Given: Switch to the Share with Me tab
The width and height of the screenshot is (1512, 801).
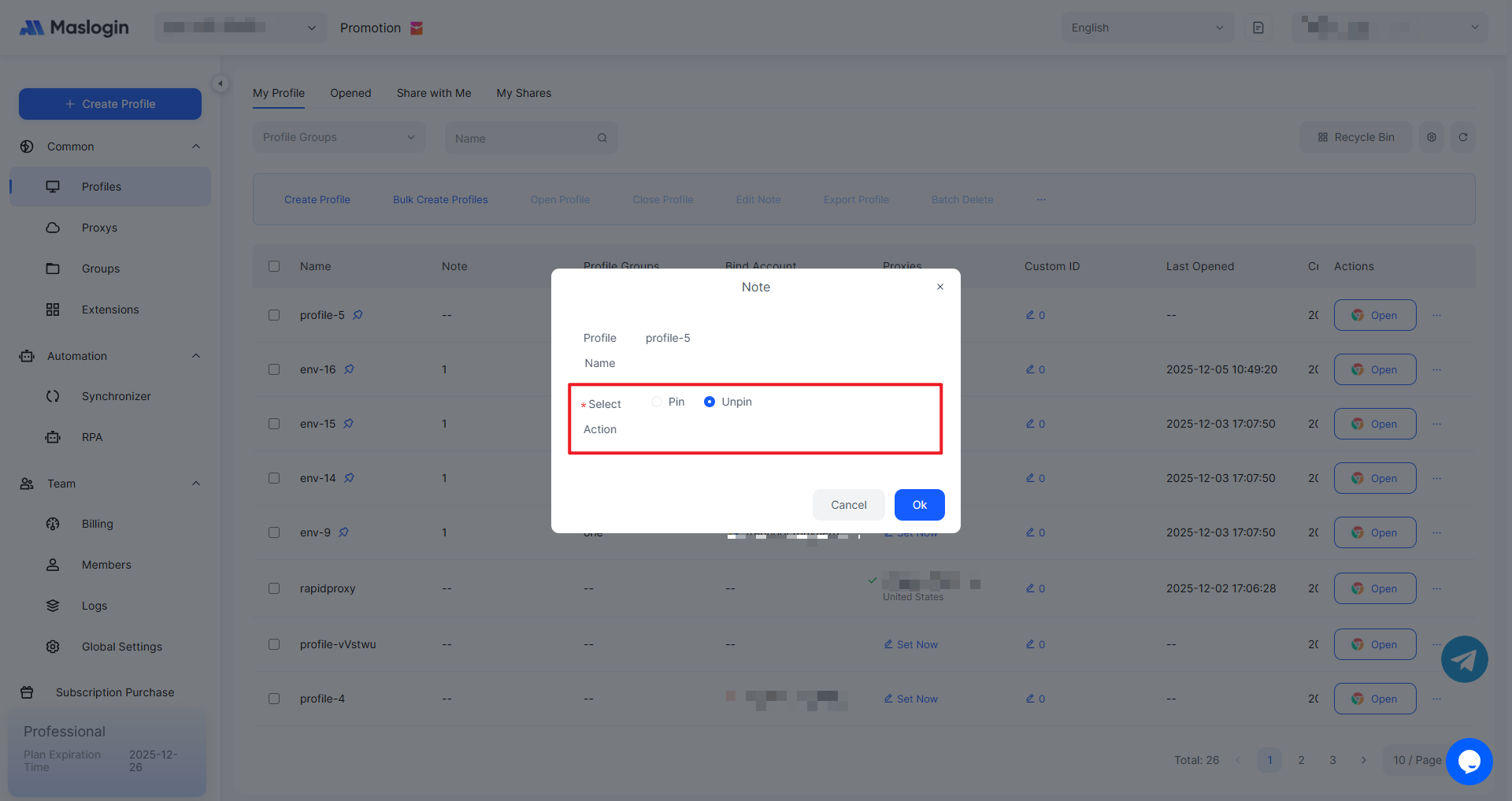Looking at the screenshot, I should tap(433, 93).
